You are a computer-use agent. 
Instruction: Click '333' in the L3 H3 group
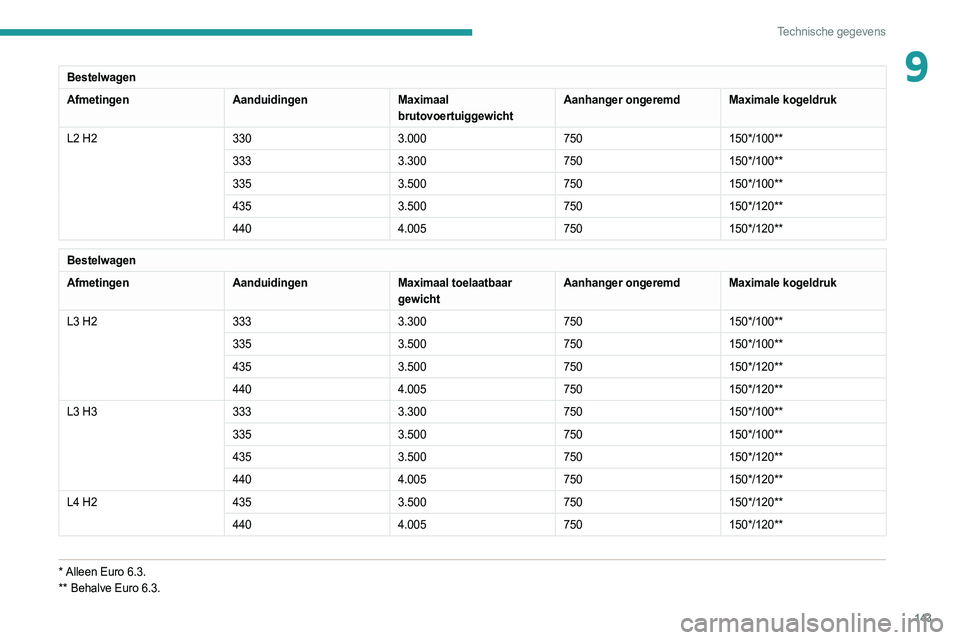tap(242, 412)
